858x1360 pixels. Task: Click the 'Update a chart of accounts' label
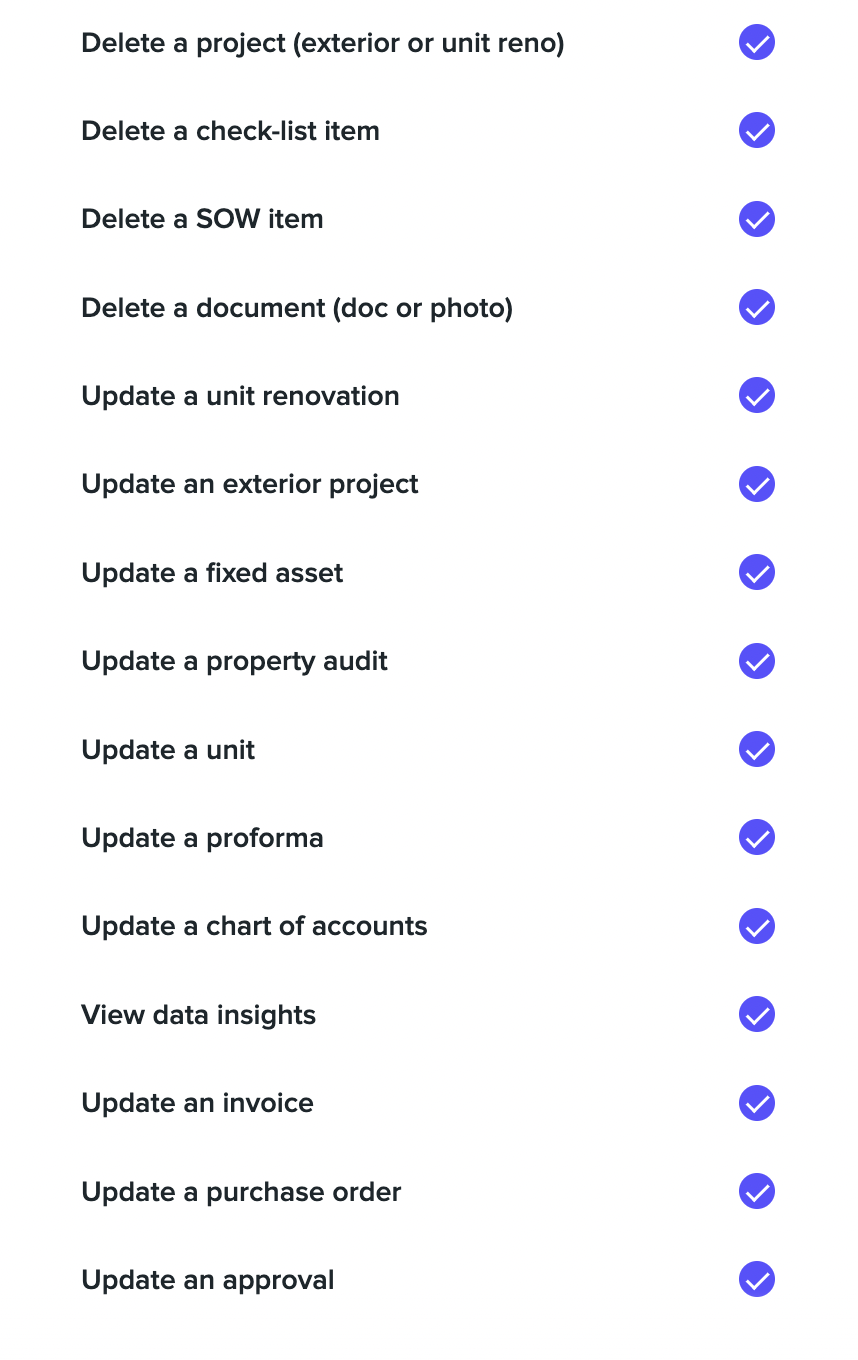[254, 926]
